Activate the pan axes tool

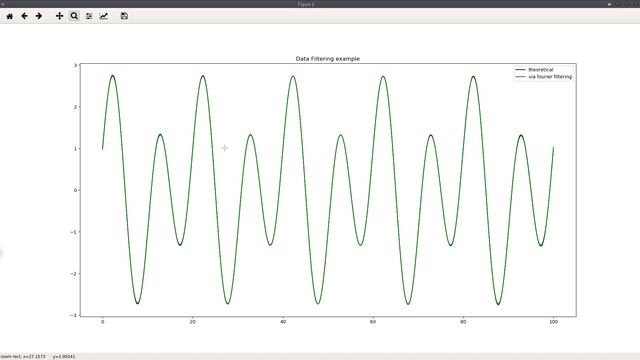click(x=60, y=16)
